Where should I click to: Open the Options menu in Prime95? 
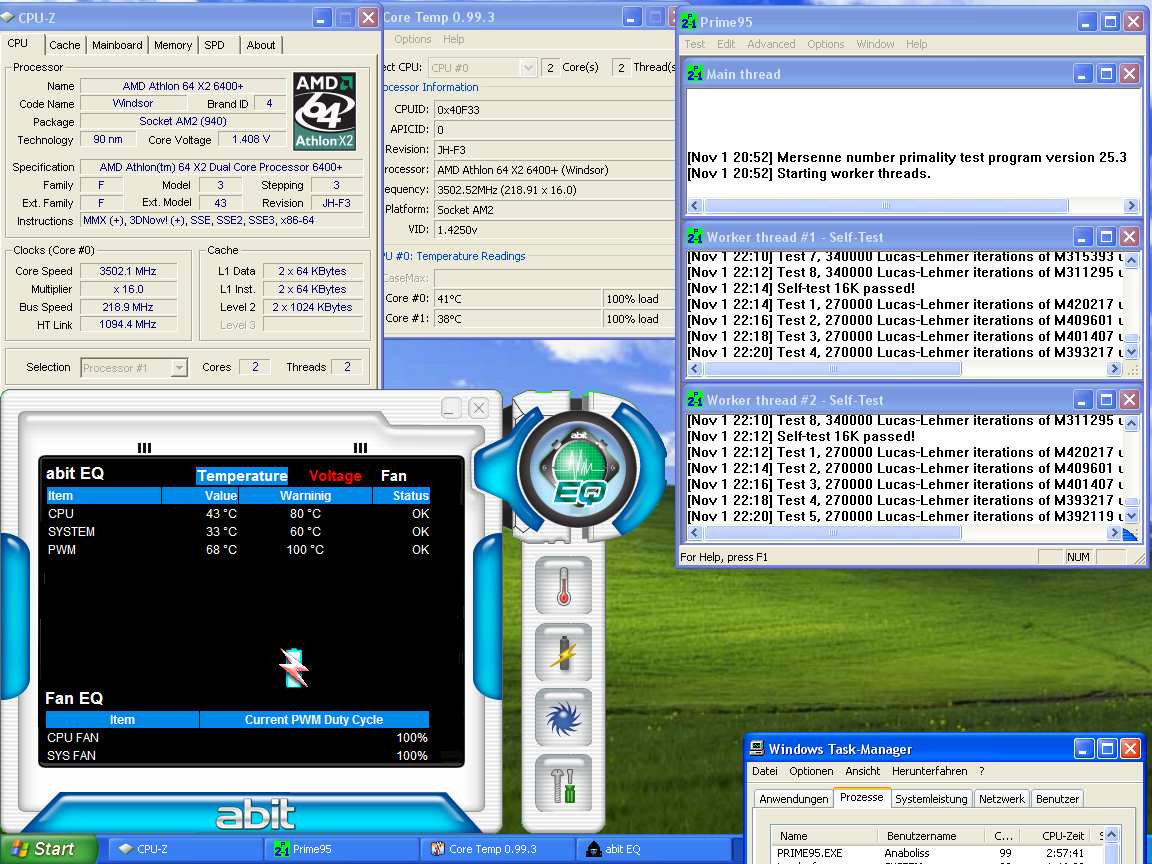coord(826,44)
